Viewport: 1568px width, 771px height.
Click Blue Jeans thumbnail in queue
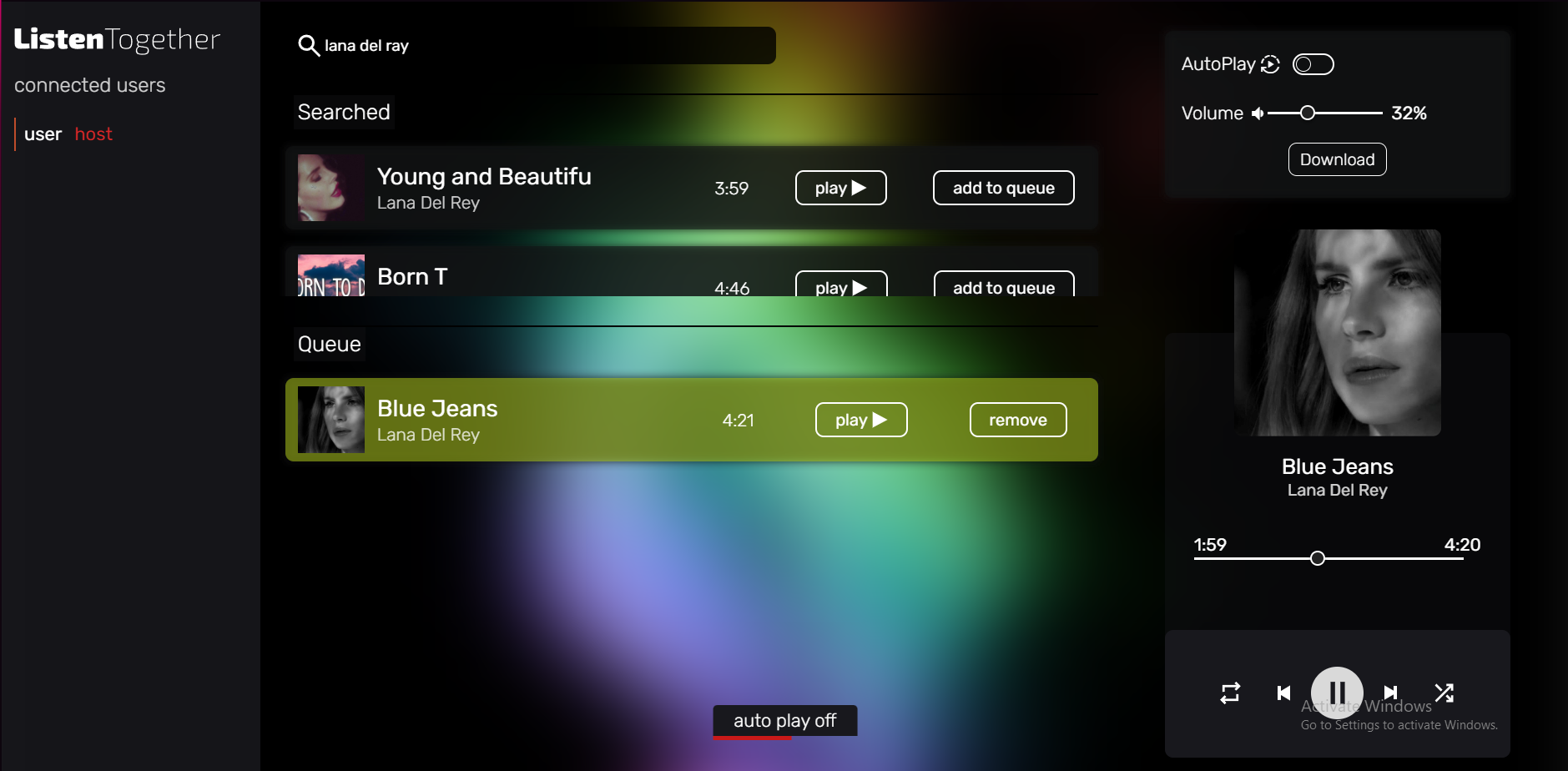click(331, 420)
